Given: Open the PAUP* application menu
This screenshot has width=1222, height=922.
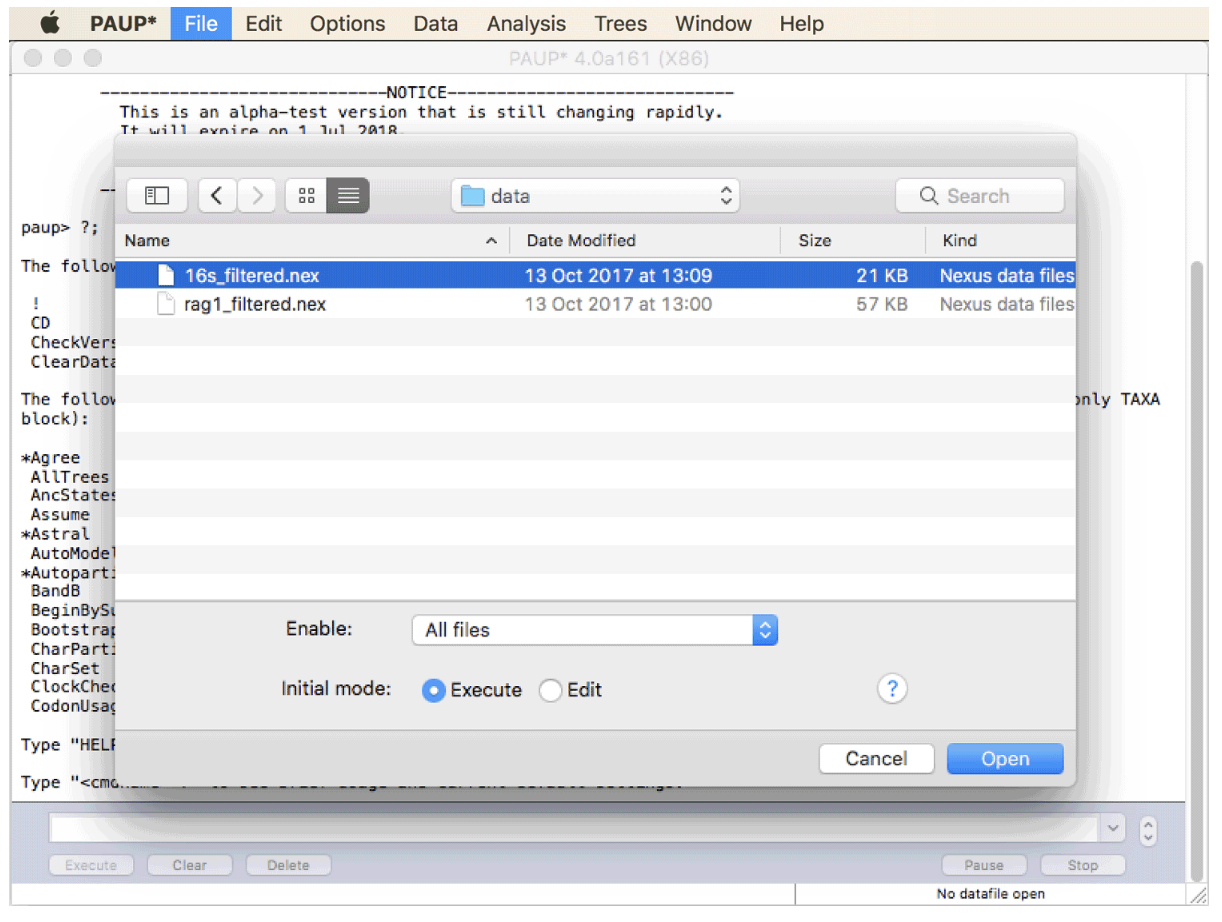Looking at the screenshot, I should coord(123,23).
